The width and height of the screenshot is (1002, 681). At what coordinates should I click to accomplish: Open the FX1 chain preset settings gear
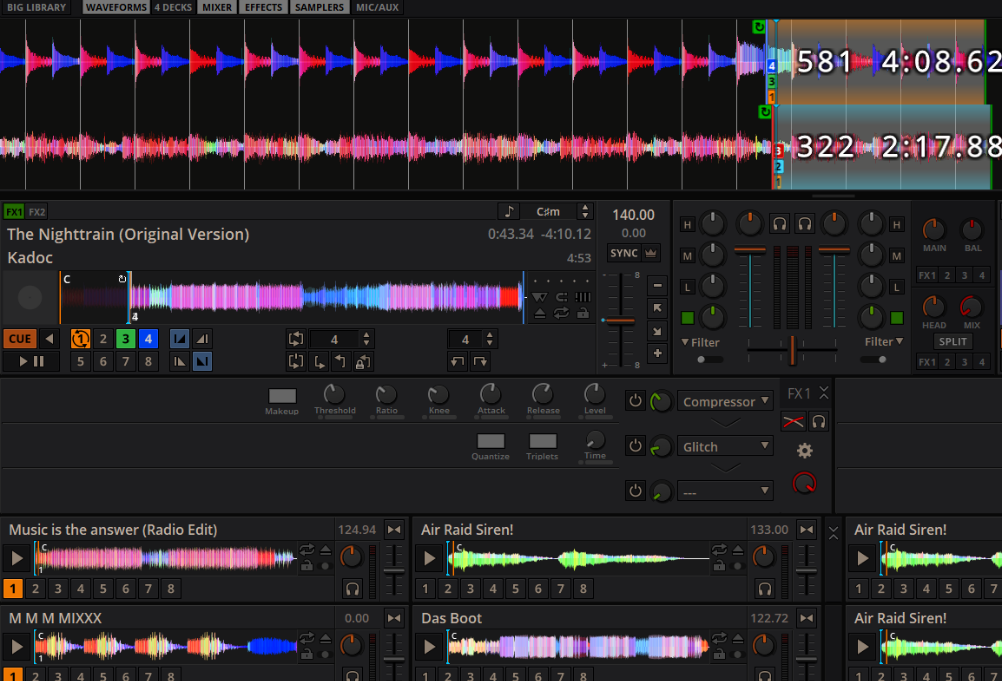click(803, 451)
